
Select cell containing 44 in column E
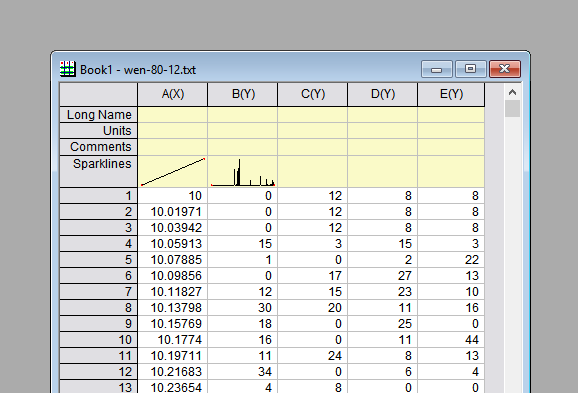pyautogui.click(x=451, y=340)
